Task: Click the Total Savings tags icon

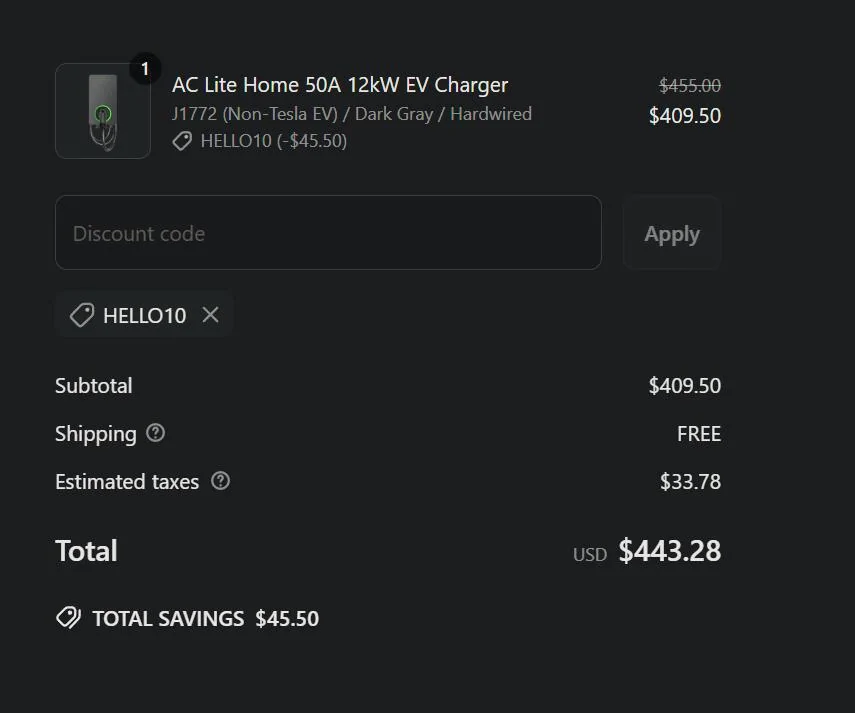Action: pos(68,618)
